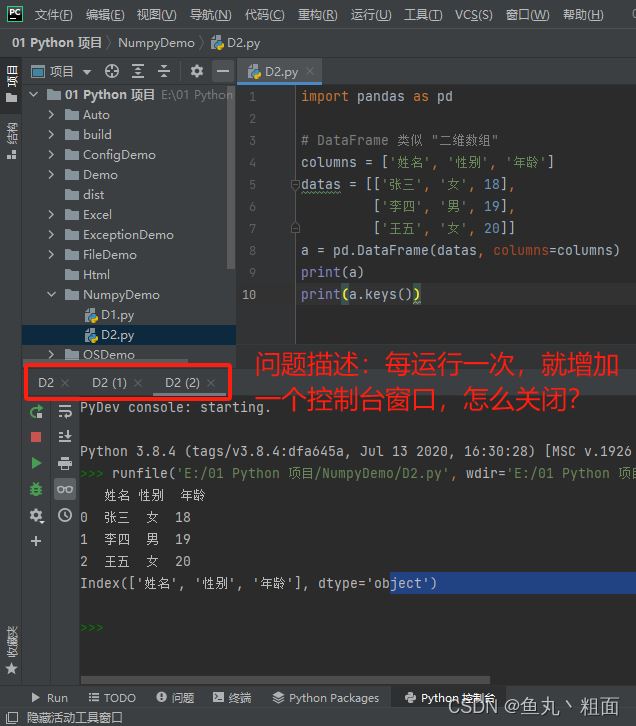Switch to the D2 (1) console tab
The image size is (636, 726).
click(109, 383)
